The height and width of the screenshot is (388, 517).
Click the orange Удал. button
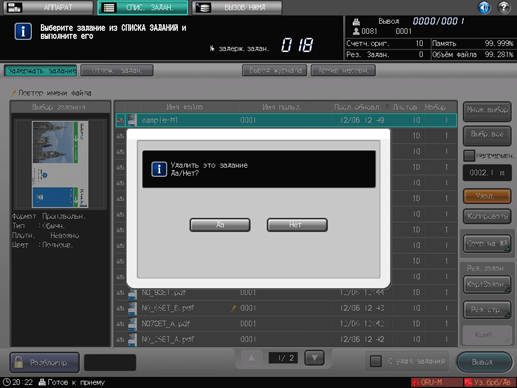[x=487, y=196]
